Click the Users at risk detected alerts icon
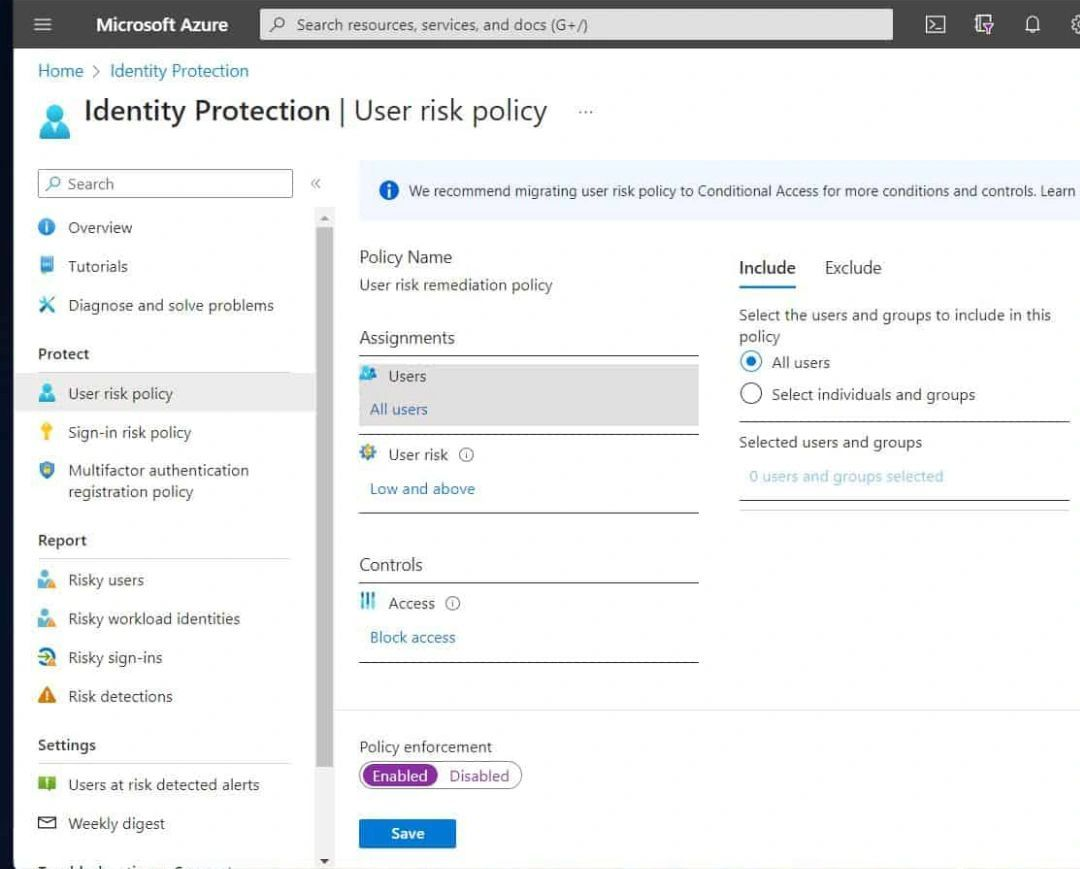 [46, 784]
